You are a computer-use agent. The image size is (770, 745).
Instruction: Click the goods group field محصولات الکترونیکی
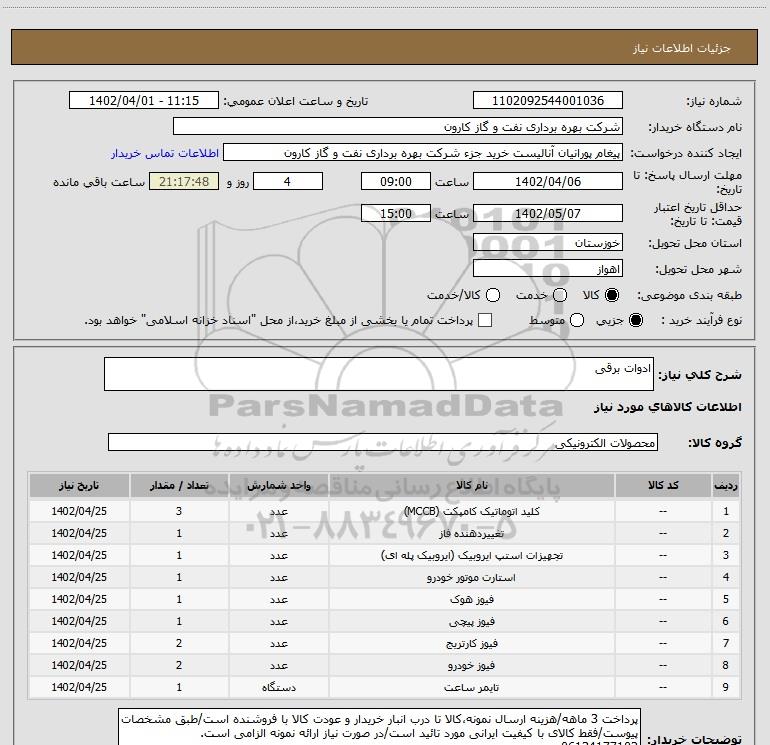click(383, 442)
